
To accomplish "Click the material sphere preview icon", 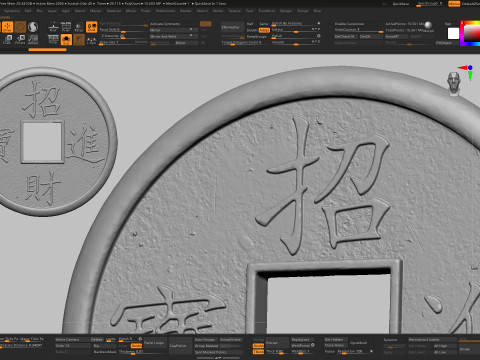I will [x=428, y=25].
